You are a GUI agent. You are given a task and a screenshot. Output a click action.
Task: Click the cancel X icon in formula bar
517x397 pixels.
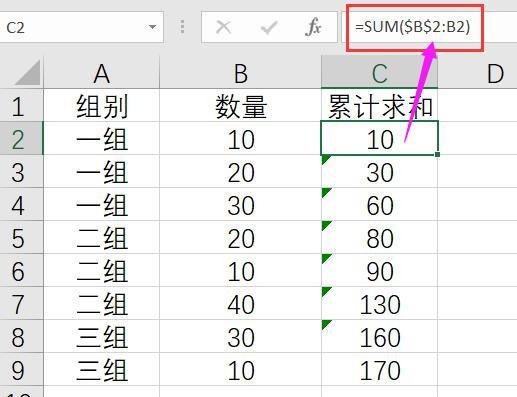point(223,27)
